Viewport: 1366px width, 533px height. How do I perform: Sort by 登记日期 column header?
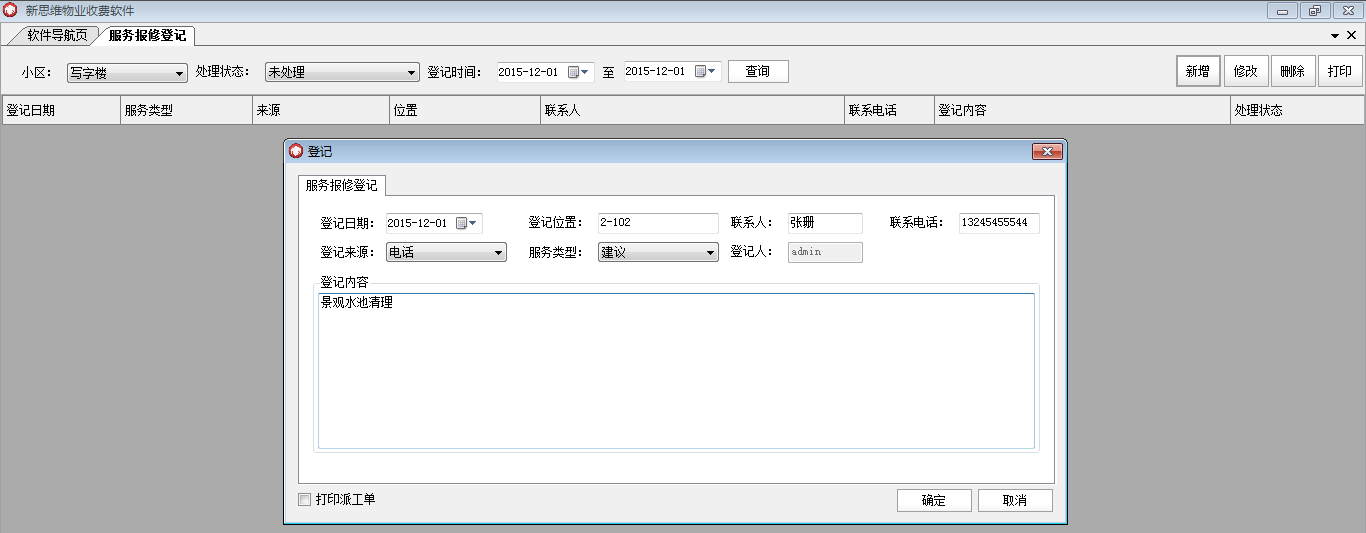coord(60,110)
